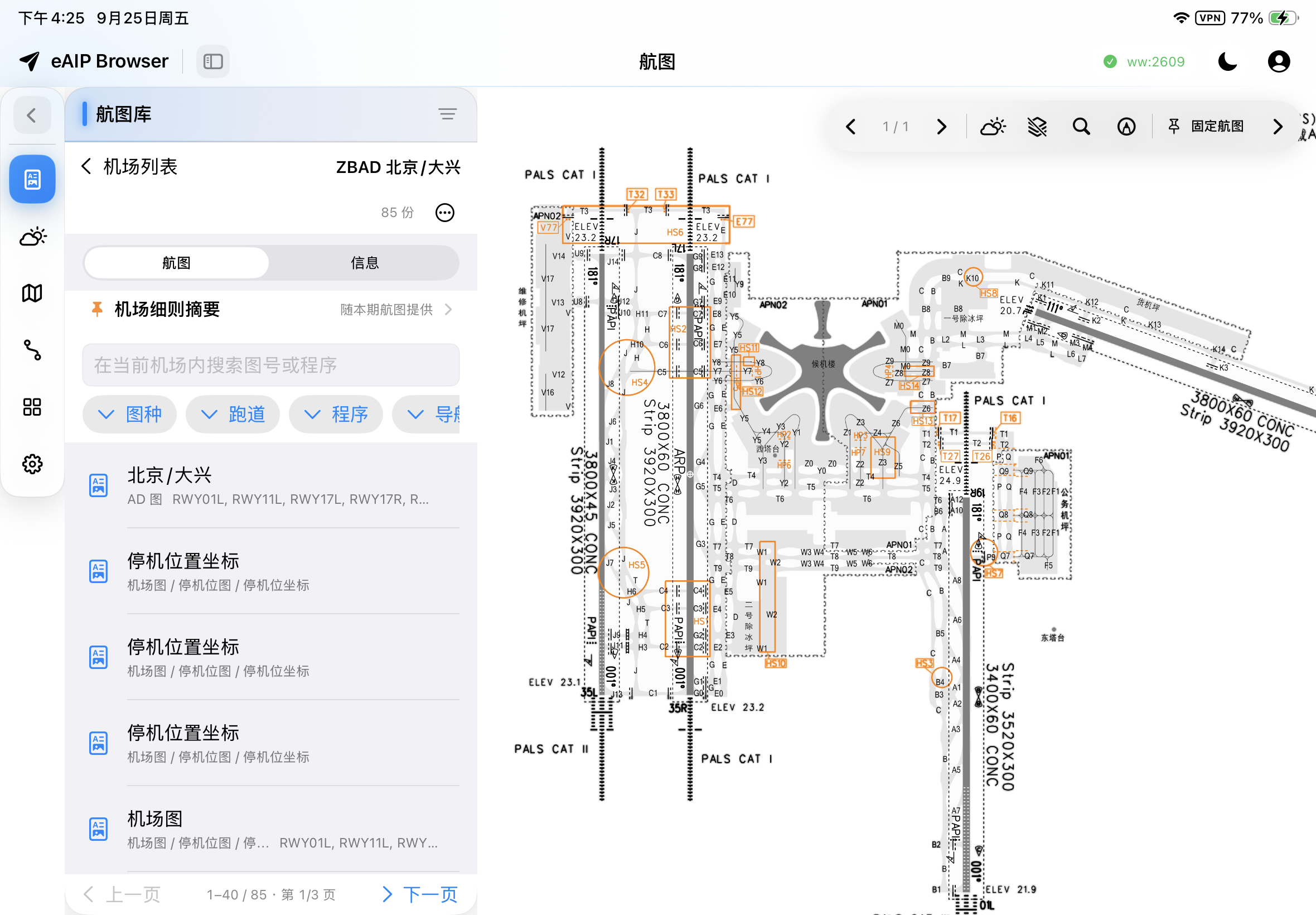Toggle the sidebar panel icon

(x=212, y=61)
